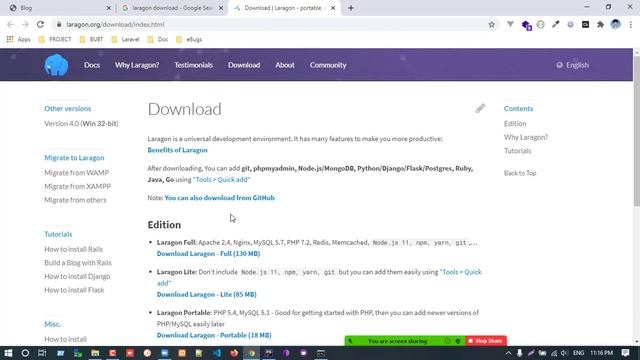Image resolution: width=640 pixels, height=360 pixels.
Task: Open the BUBT bookmarks folder
Action: click(x=91, y=39)
